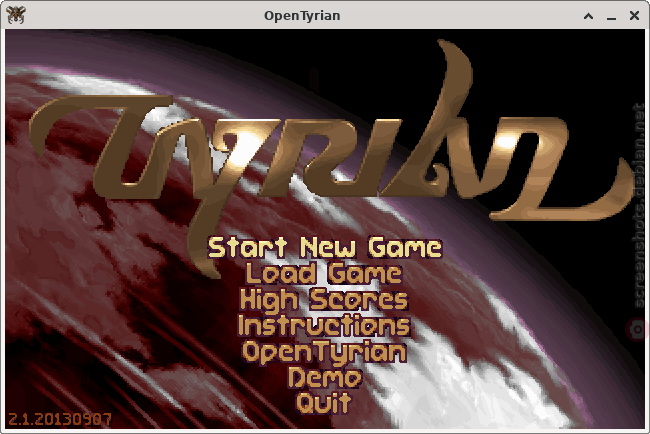This screenshot has width=650, height=434.
Task: Minimize the OpenTyrian window
Action: pyautogui.click(x=611, y=17)
